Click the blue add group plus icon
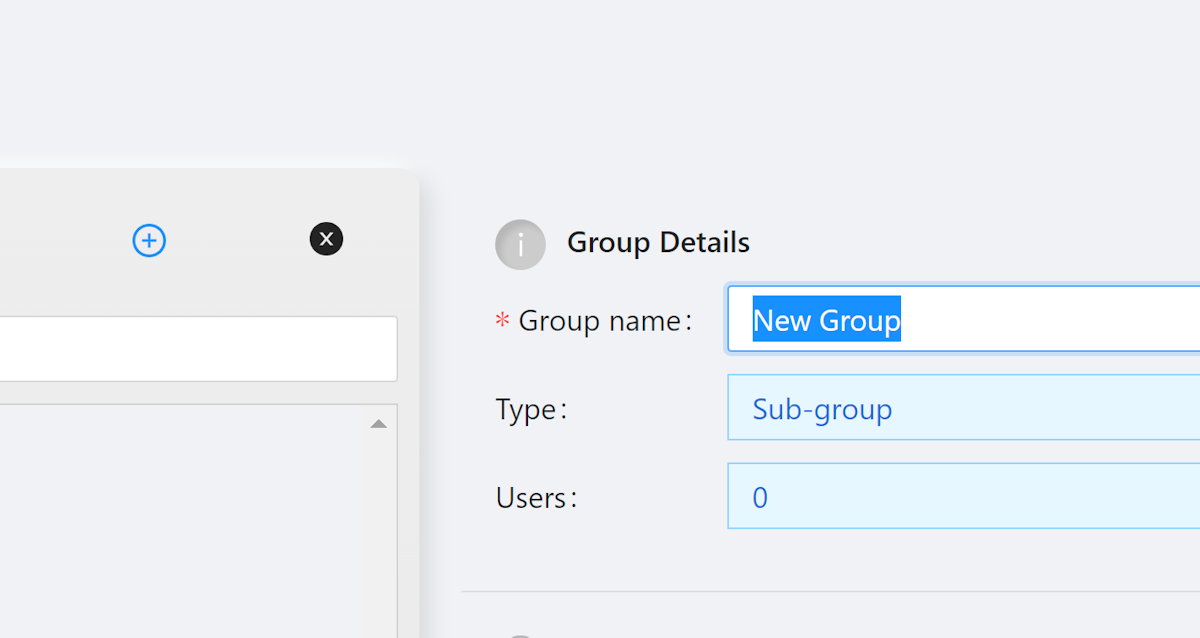1200x638 pixels. (149, 240)
